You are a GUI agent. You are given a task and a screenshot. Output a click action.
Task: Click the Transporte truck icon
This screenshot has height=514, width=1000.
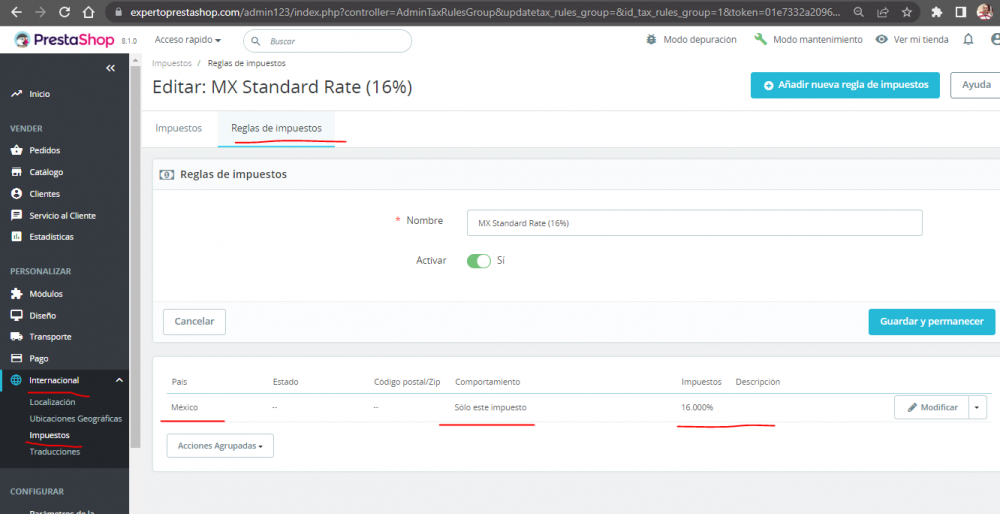click(x=17, y=337)
